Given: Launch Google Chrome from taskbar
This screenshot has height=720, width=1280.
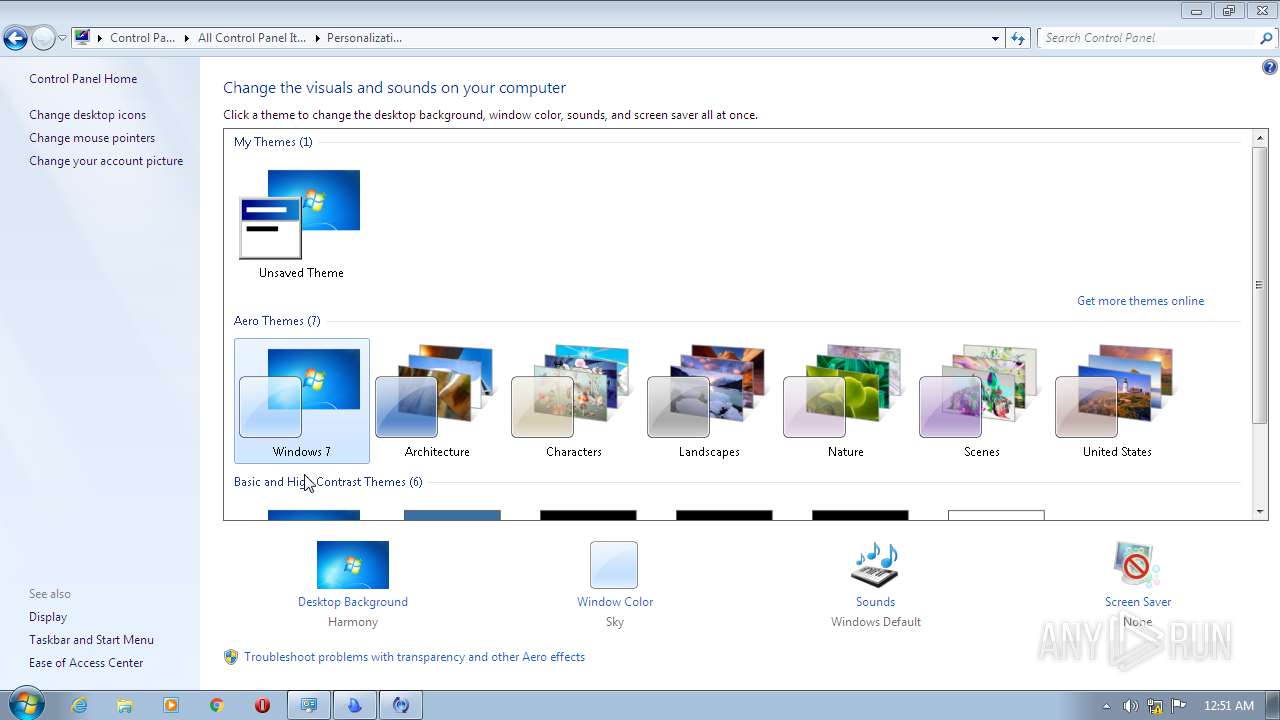Looking at the screenshot, I should (216, 705).
